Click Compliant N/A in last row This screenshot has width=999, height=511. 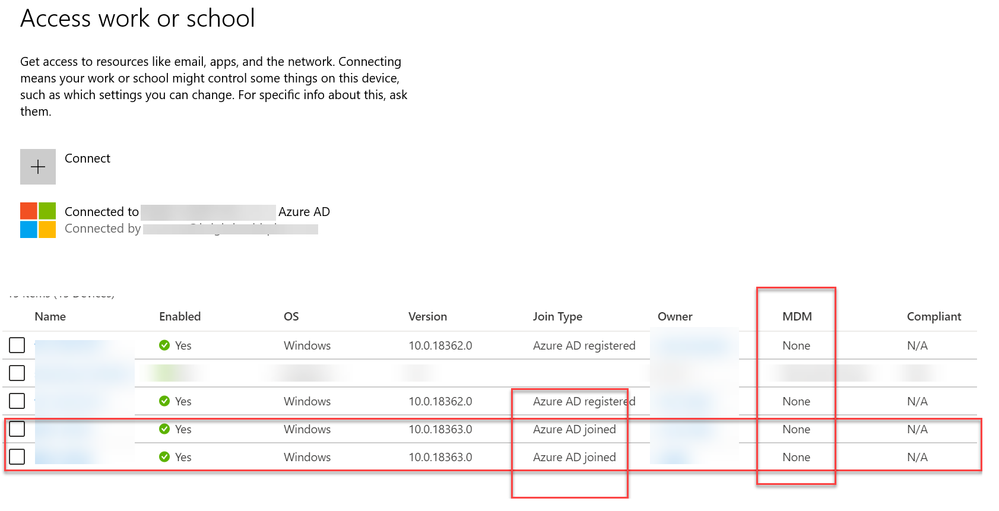pos(917,457)
